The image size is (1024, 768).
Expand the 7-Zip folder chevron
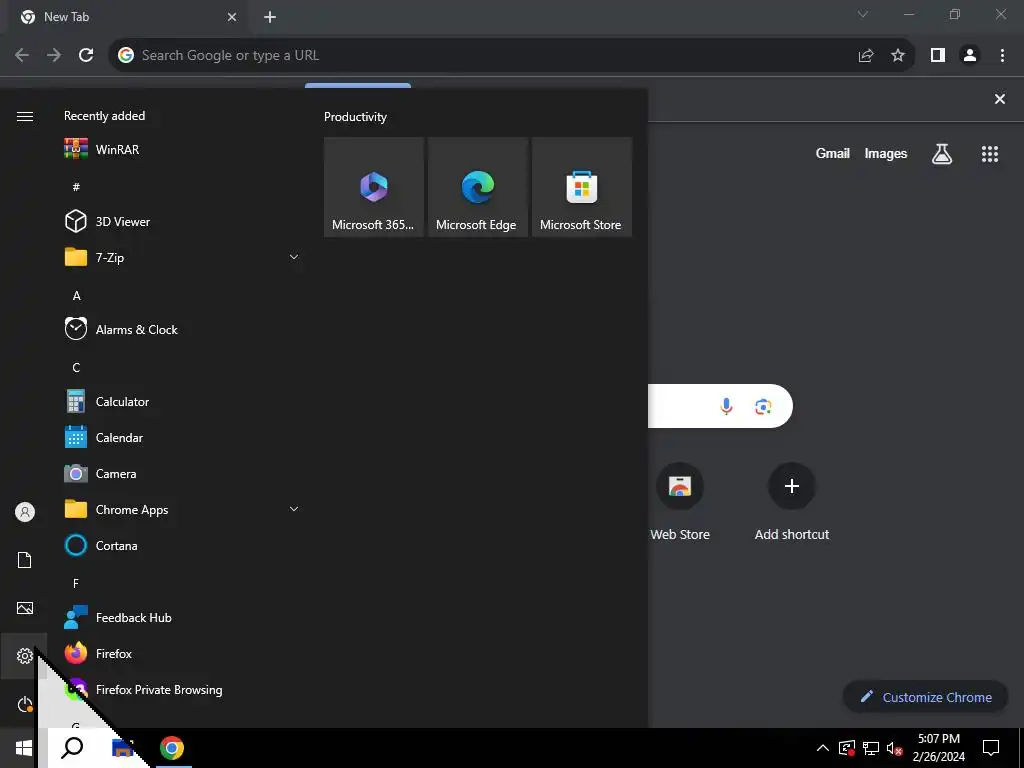[x=294, y=257]
